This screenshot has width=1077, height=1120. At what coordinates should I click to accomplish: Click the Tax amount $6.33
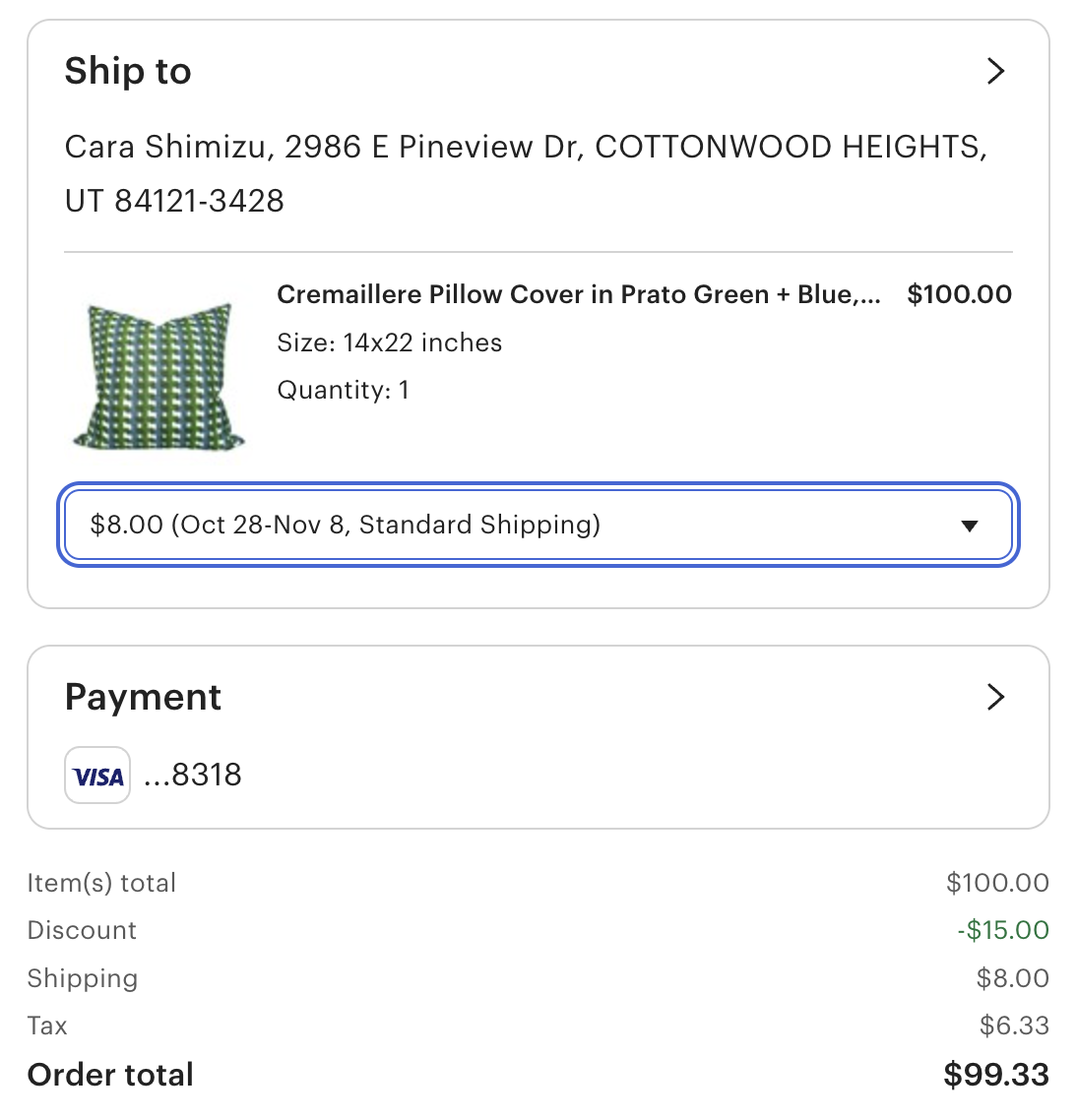1014,1026
